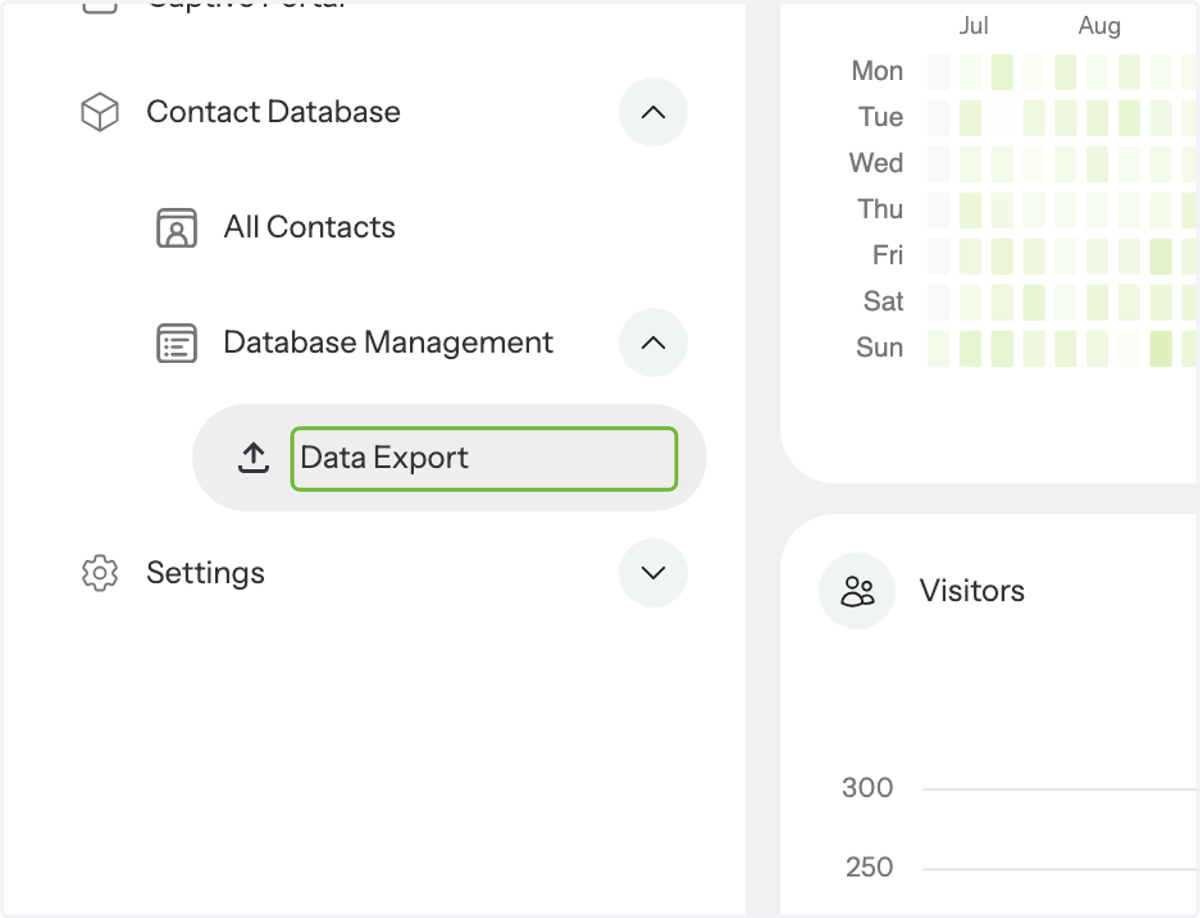Click the Database Management list icon
Viewport: 1200px width, 918px height.
click(x=177, y=343)
